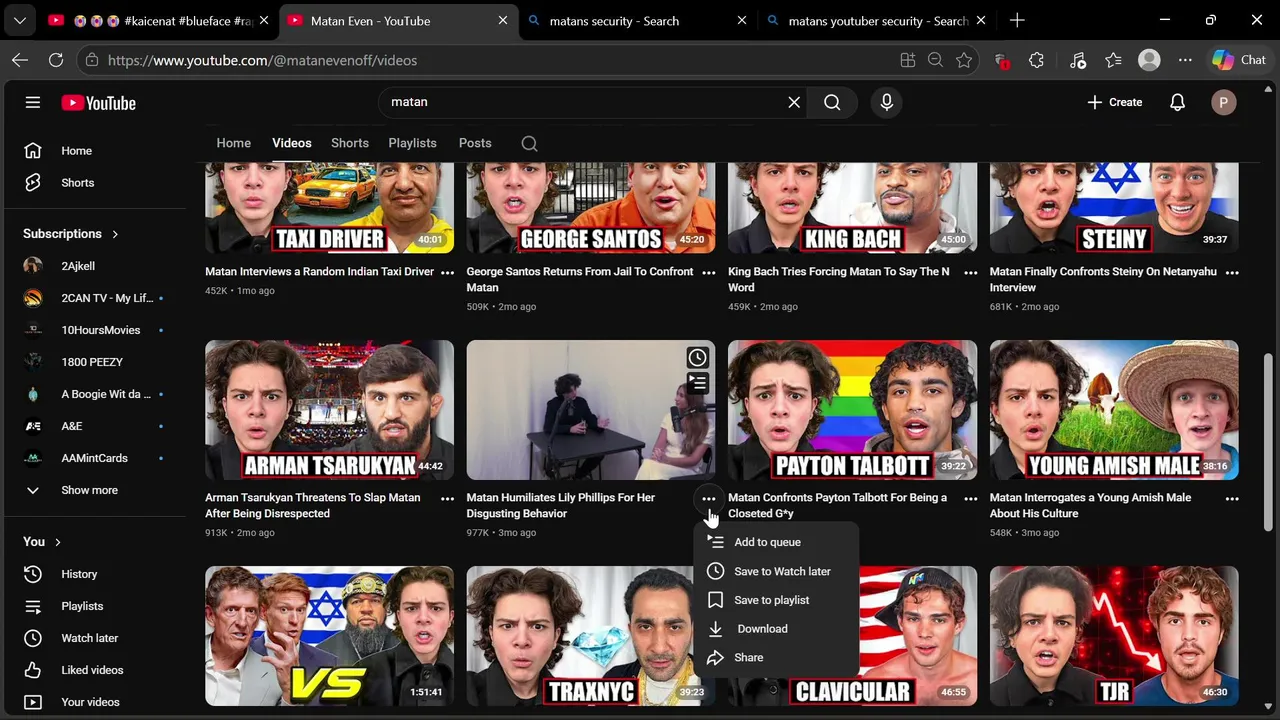Viewport: 1280px width, 720px height.
Task: Open options for the Young Amish Male video
Action: (x=1232, y=498)
